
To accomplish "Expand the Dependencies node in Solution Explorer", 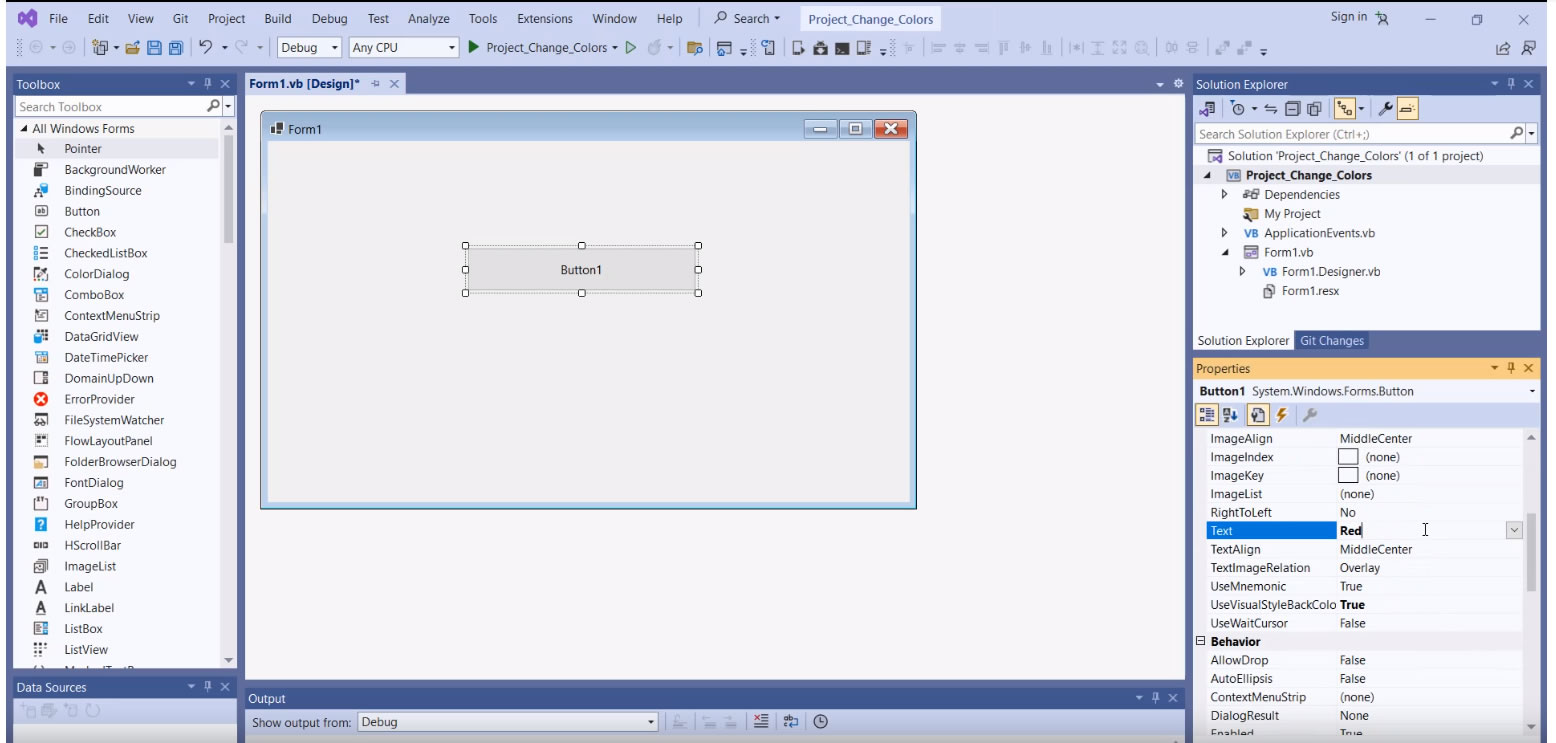I will (x=1225, y=195).
